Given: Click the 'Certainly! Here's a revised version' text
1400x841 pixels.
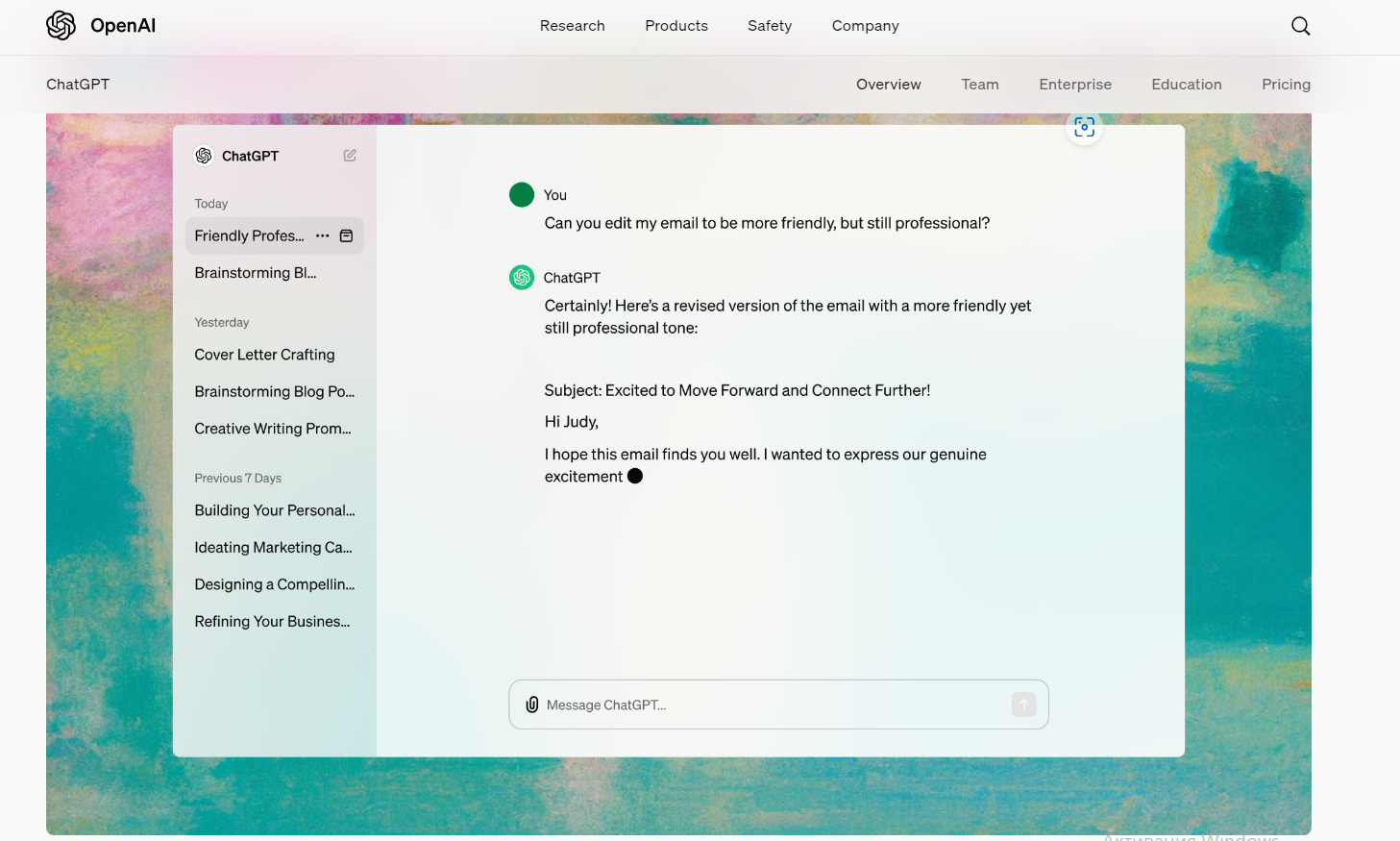Looking at the screenshot, I should (788, 317).
